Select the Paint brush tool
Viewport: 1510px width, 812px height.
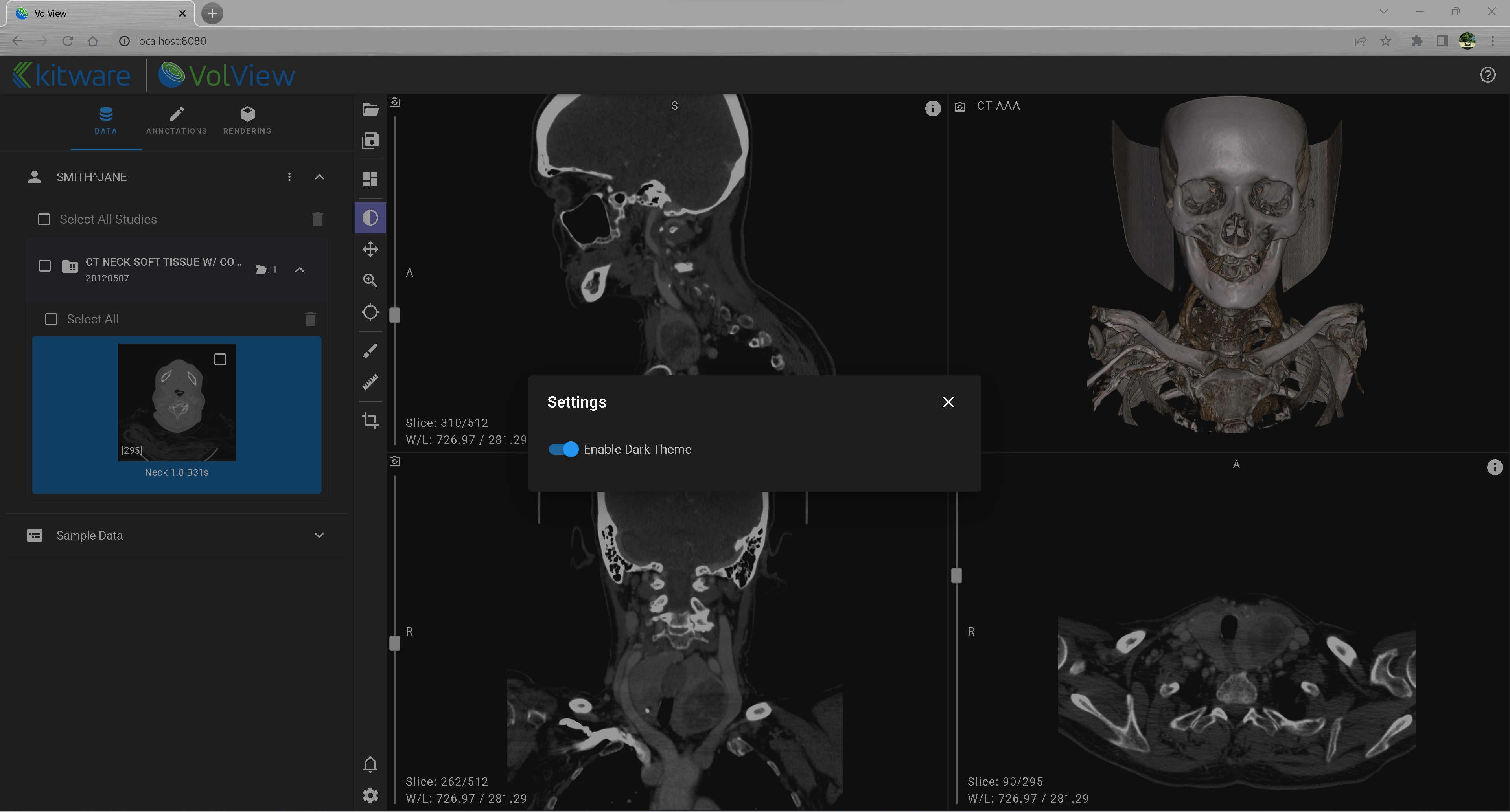370,350
